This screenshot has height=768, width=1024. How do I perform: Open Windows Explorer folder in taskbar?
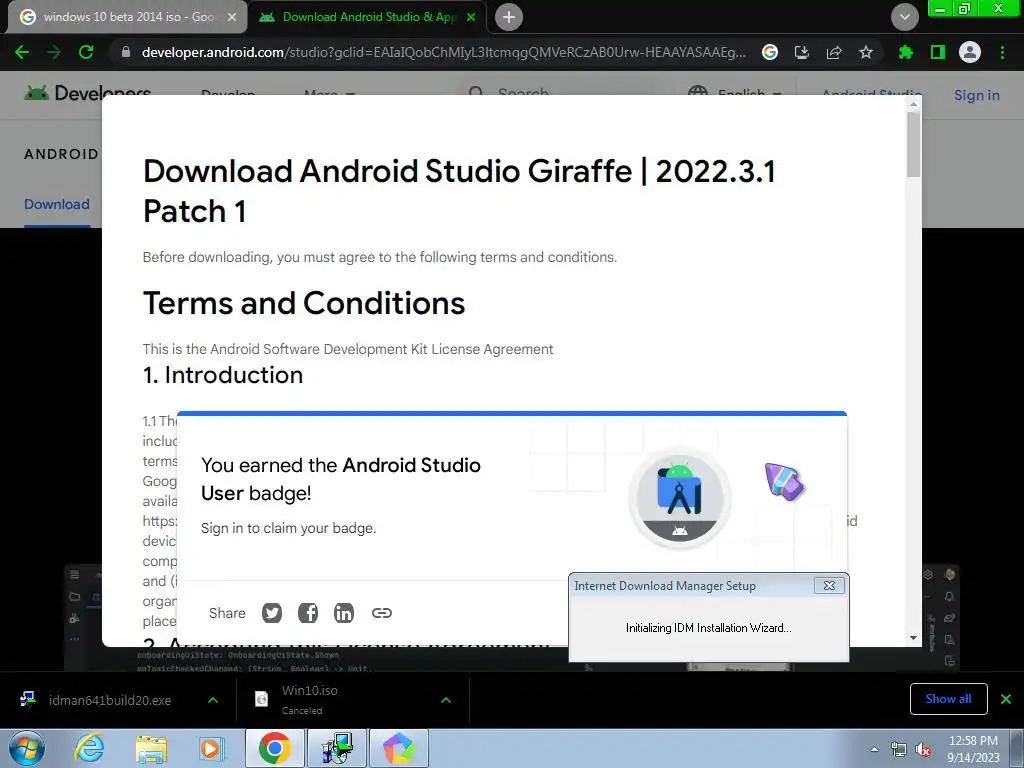pyautogui.click(x=151, y=748)
